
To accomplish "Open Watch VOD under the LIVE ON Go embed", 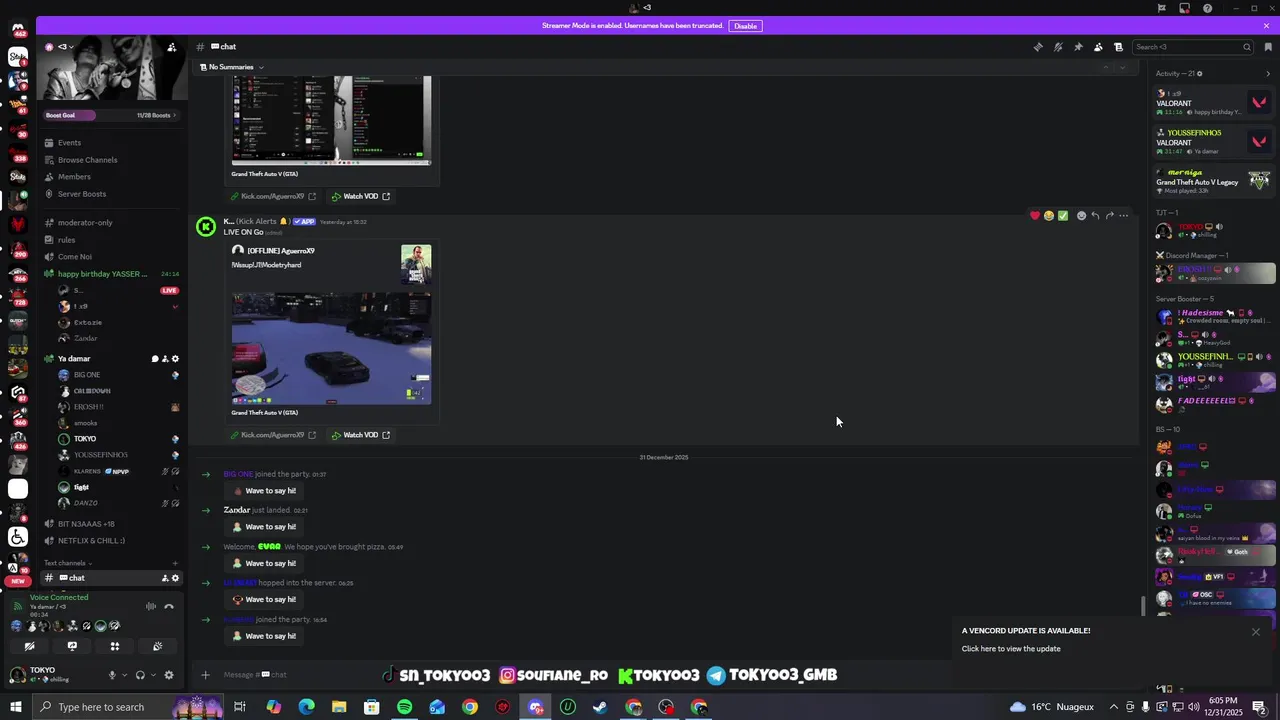I will point(361,435).
